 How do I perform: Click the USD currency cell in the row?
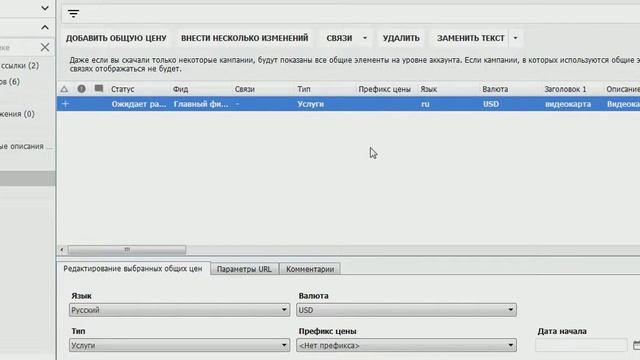491,104
